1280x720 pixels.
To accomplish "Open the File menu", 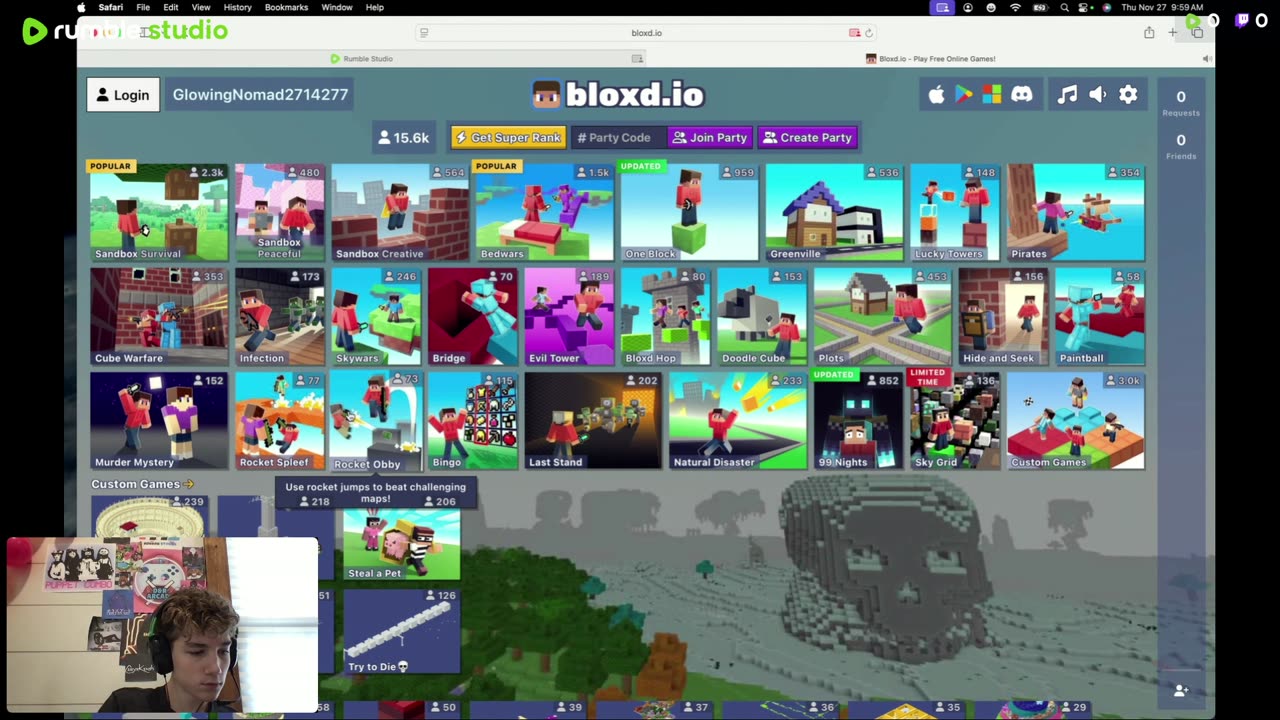I will point(143,7).
